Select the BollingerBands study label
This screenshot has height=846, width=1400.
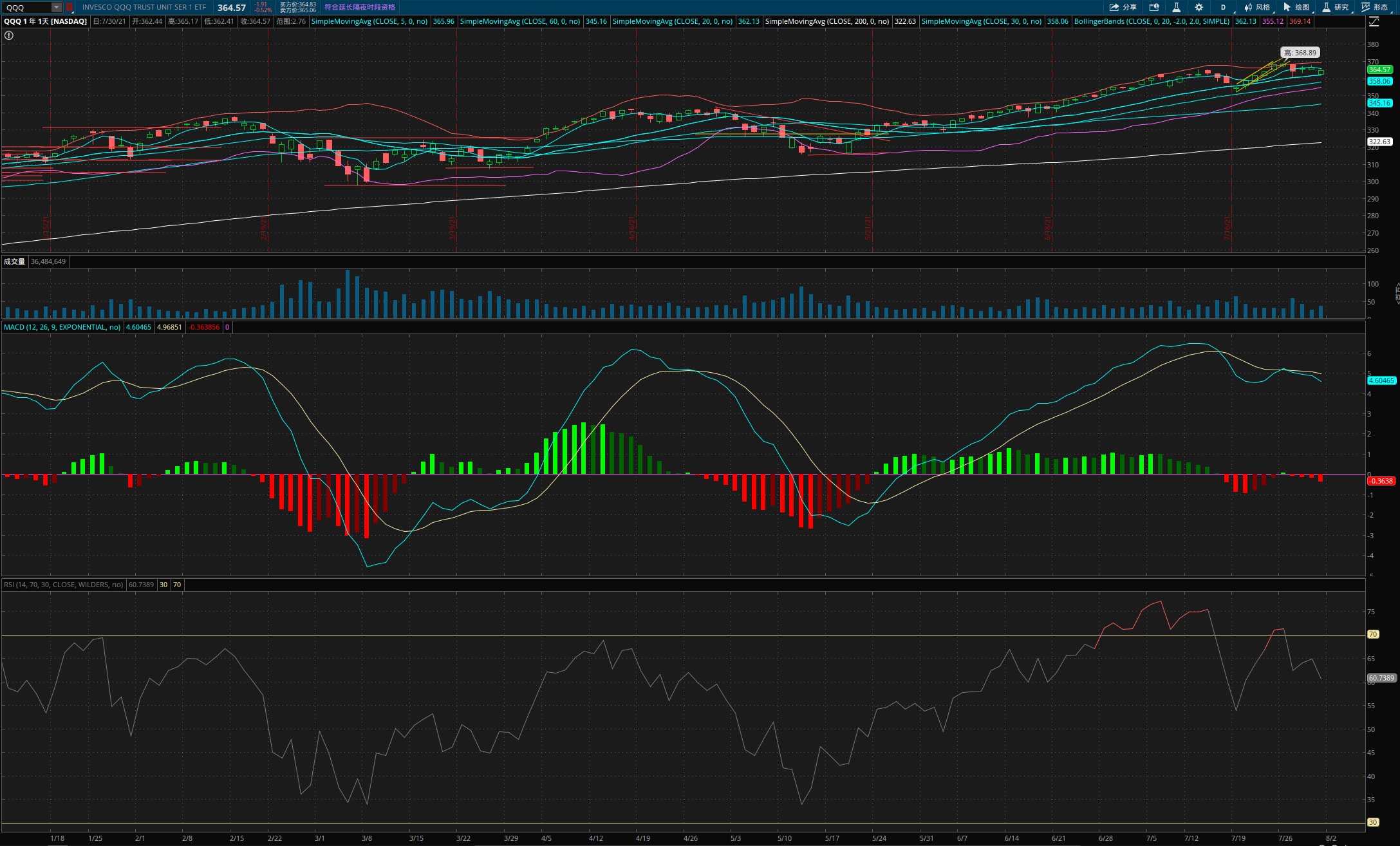1152,21
